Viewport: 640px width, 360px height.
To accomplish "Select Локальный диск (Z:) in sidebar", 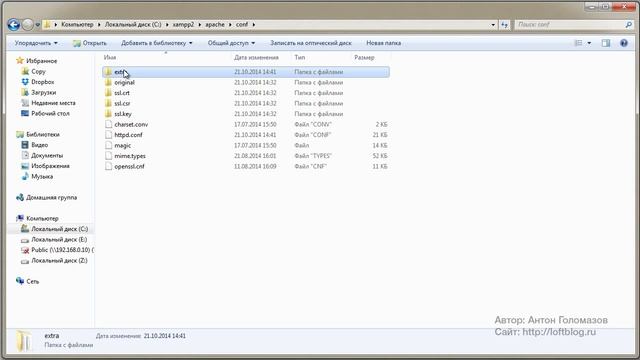I will (x=59, y=260).
